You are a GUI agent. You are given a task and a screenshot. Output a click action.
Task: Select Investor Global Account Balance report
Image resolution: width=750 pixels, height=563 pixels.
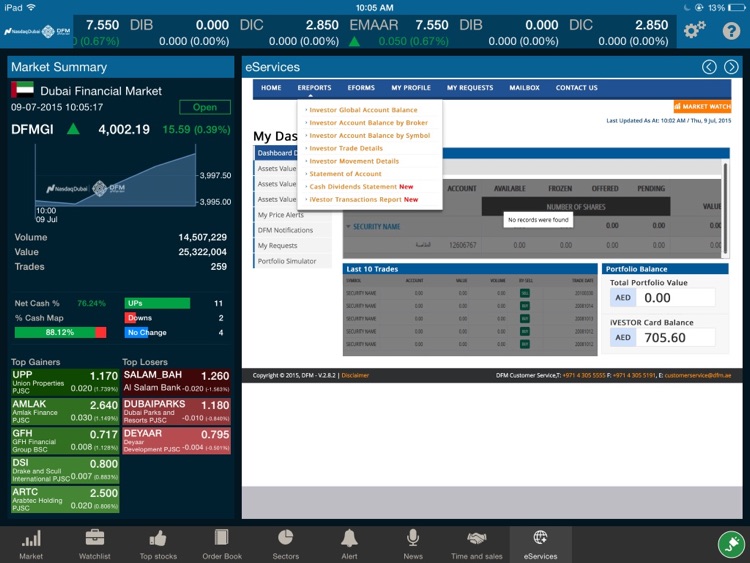(x=363, y=110)
